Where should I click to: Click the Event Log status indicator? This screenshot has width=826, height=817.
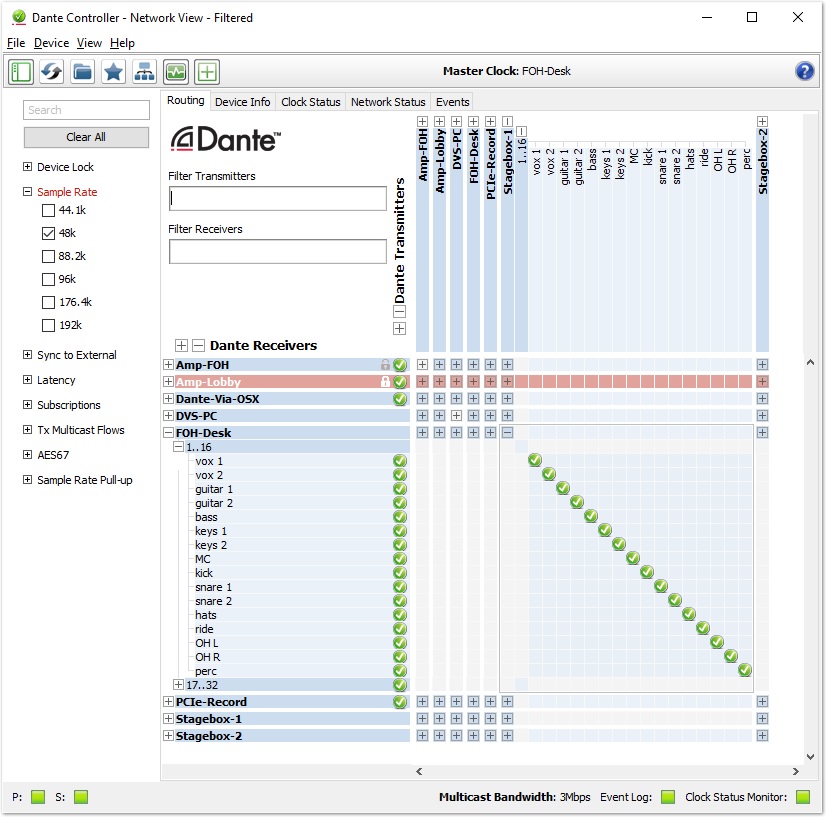(668, 797)
